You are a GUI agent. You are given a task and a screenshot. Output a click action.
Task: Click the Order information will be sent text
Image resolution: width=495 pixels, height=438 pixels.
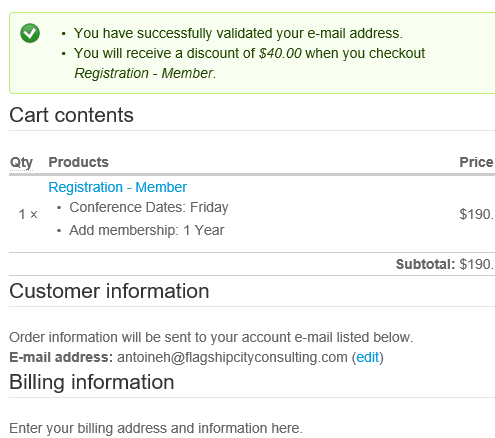pos(211,337)
